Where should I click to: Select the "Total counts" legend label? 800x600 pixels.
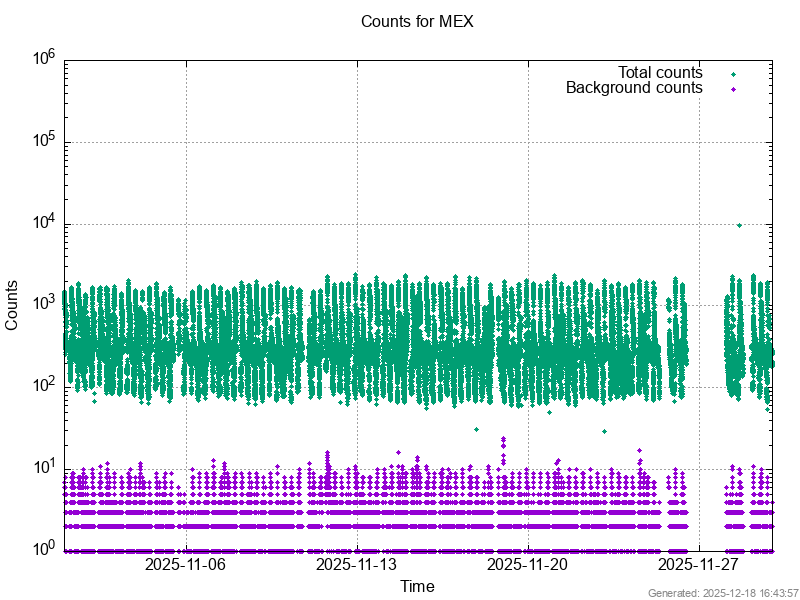(660, 73)
